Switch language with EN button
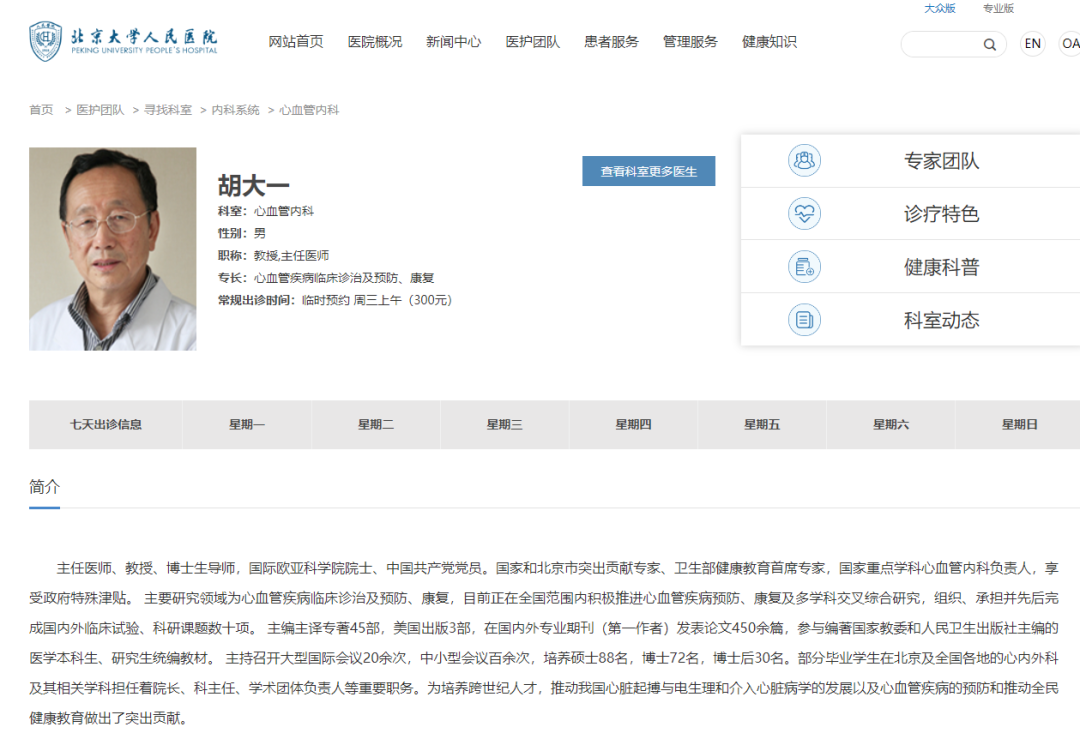This screenshot has width=1080, height=745. tap(1032, 43)
